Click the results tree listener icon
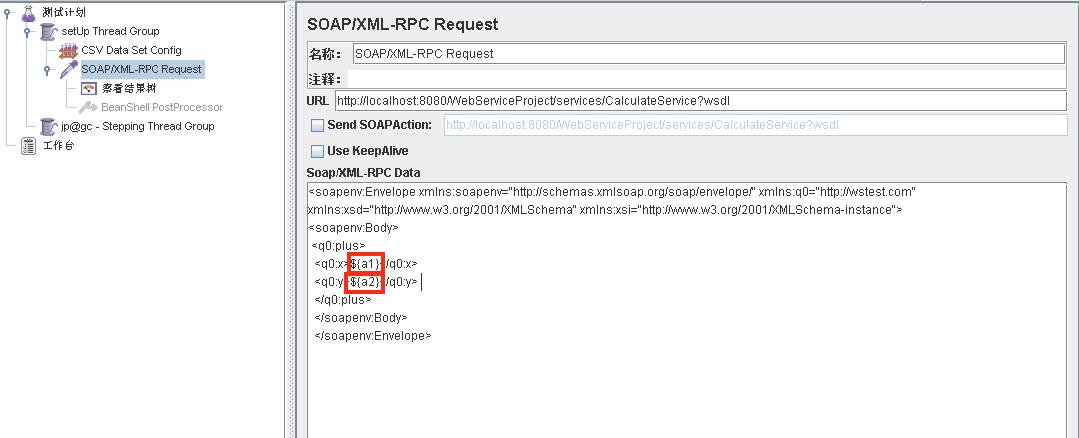Viewport: 1079px width, 438px height. 88,88
